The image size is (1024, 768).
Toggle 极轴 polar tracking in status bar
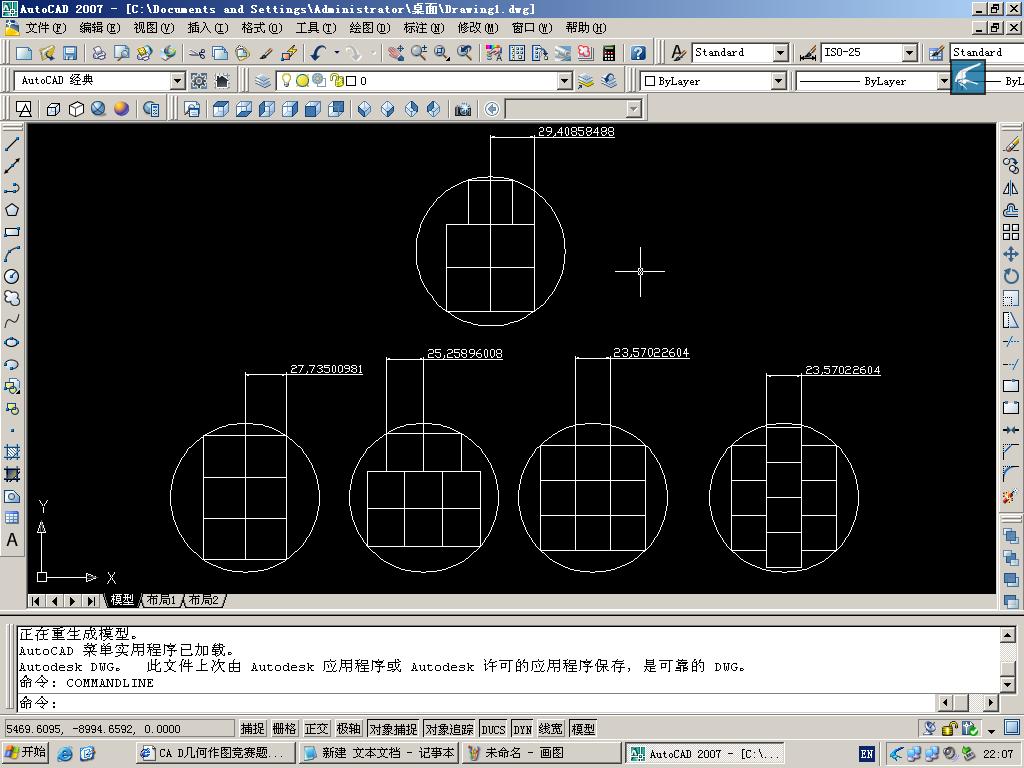348,729
